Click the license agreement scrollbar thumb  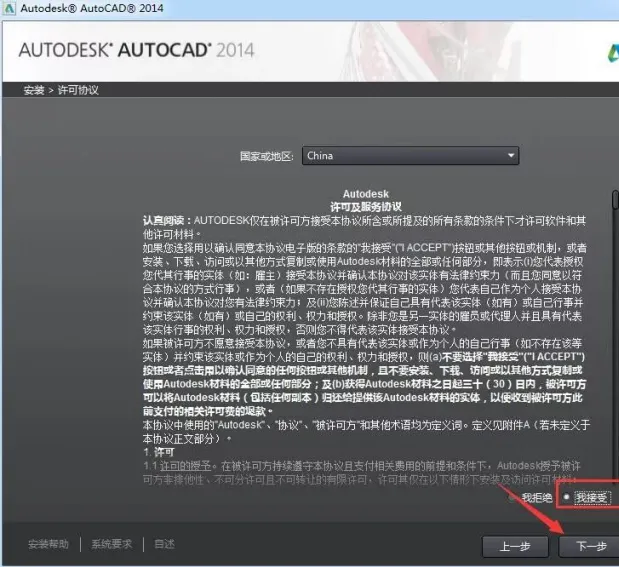coord(615,199)
